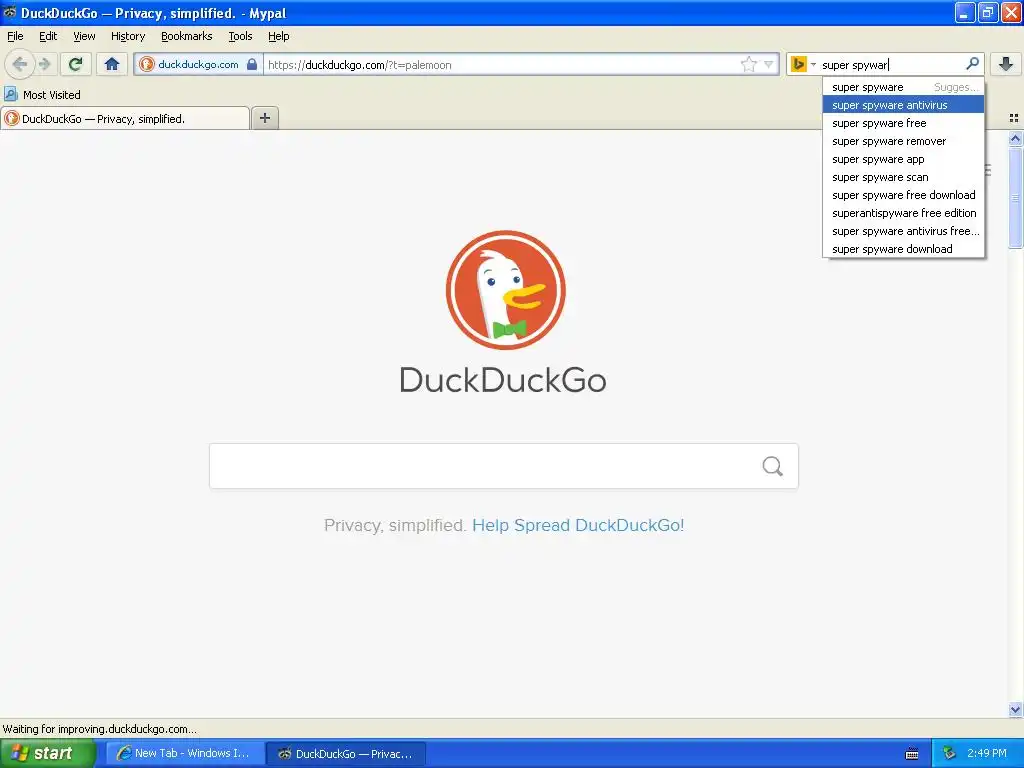Switch to New Tab - Windows Internet Explorer taskbar item
Image resolution: width=1024 pixels, height=768 pixels.
tap(184, 753)
